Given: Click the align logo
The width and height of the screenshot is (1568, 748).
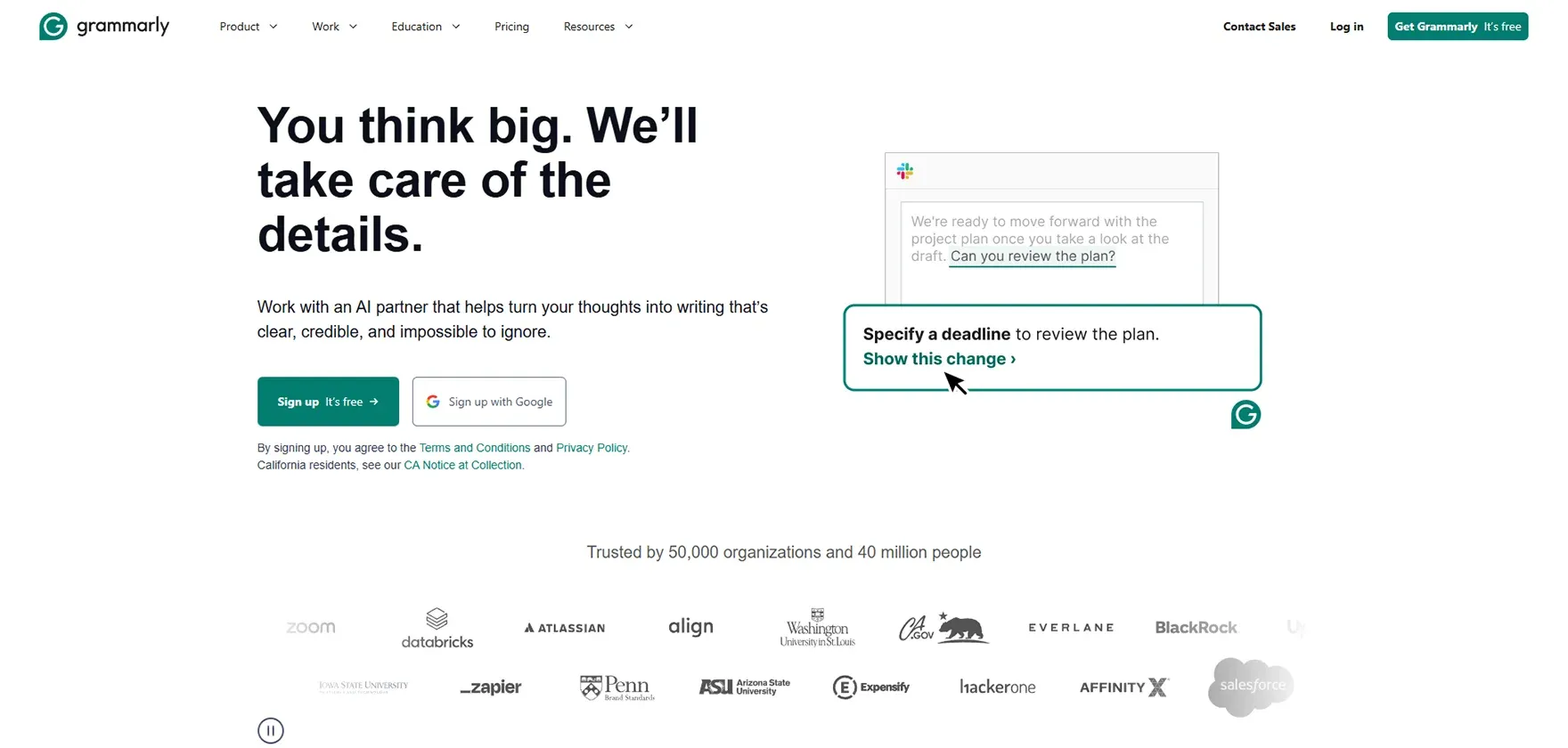Looking at the screenshot, I should coord(690,627).
